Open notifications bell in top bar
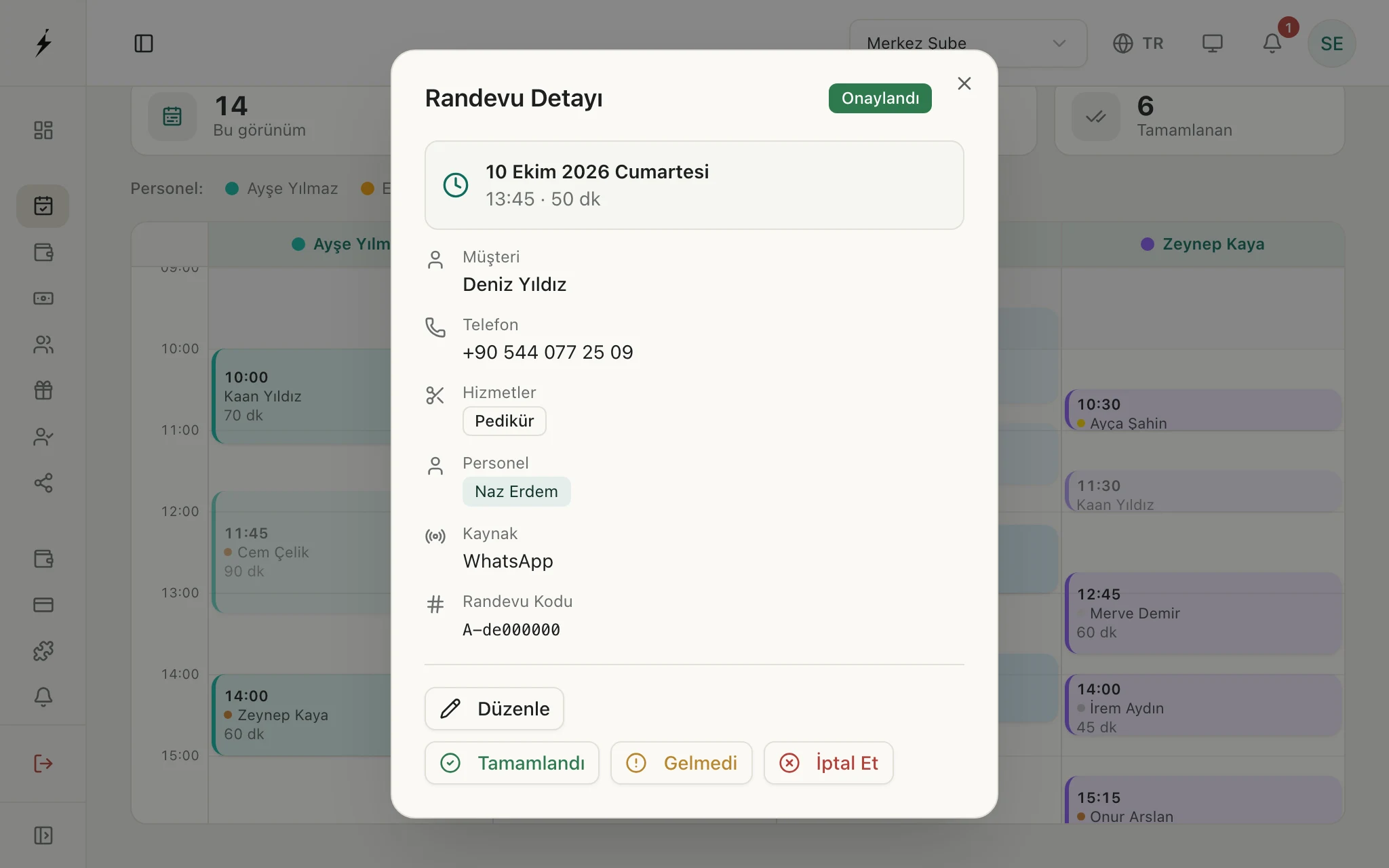Screen dimensions: 1389x868 coord(1272,43)
